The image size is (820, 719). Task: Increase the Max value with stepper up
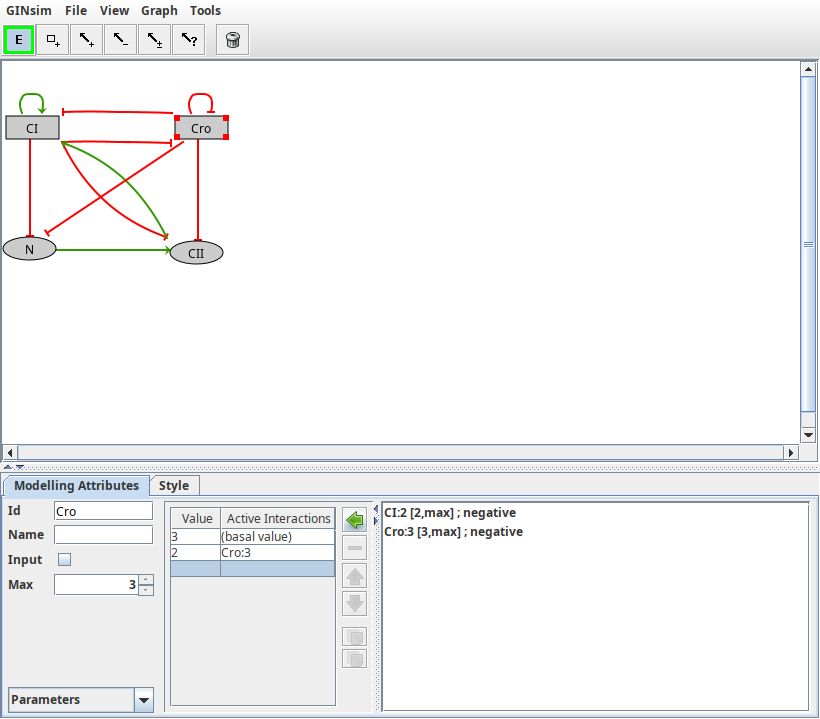pos(146,579)
